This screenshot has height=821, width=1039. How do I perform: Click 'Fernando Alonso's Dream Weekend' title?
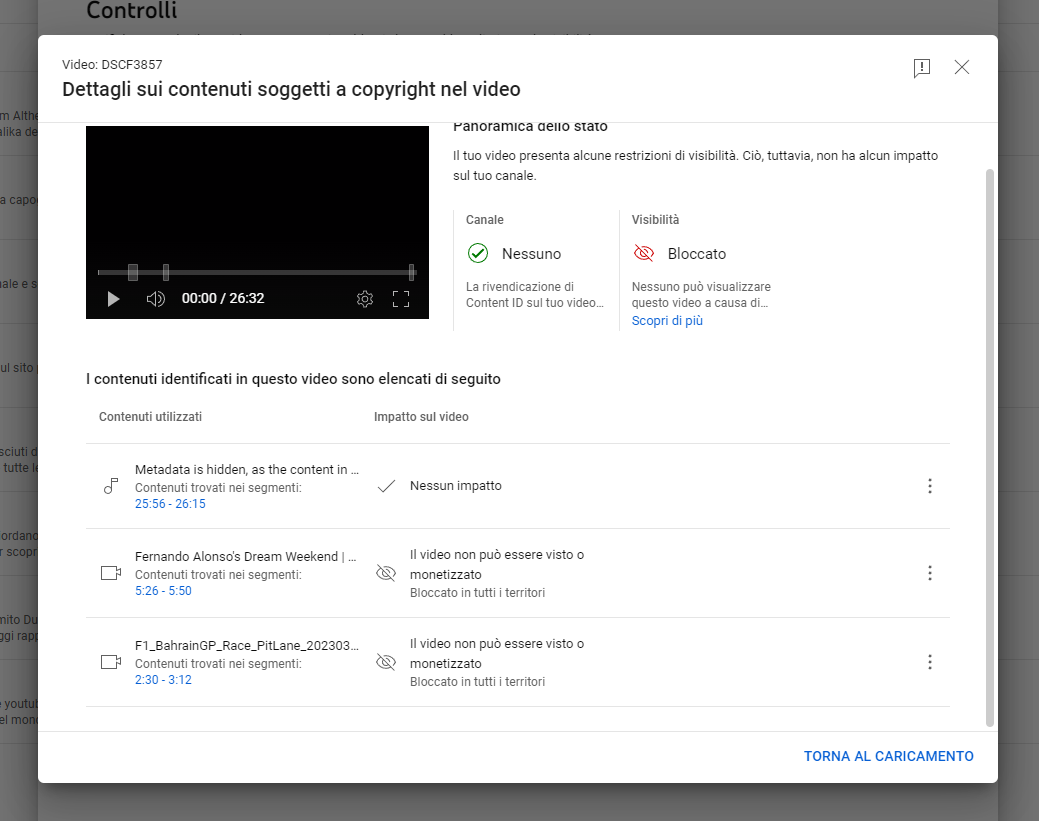[245, 557]
